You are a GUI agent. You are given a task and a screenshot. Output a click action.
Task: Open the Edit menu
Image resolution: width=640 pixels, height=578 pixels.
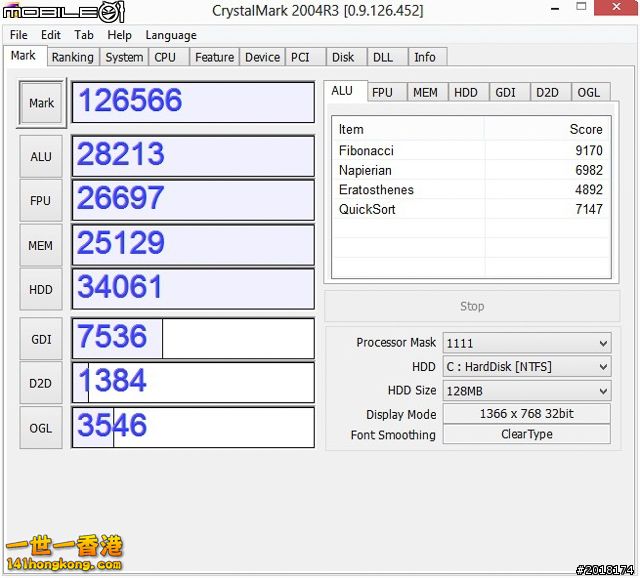tap(51, 35)
